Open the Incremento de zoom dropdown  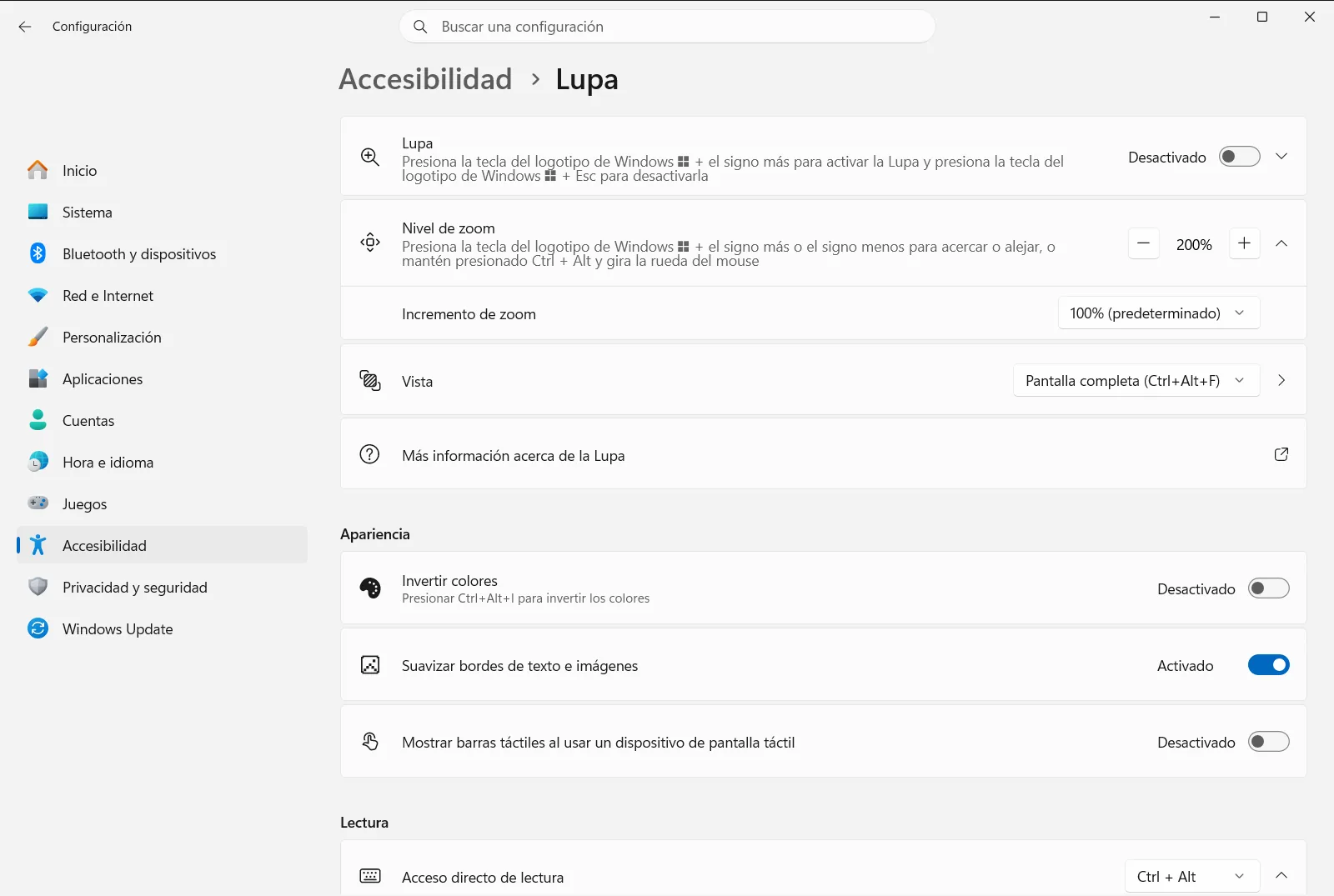pyautogui.click(x=1159, y=313)
